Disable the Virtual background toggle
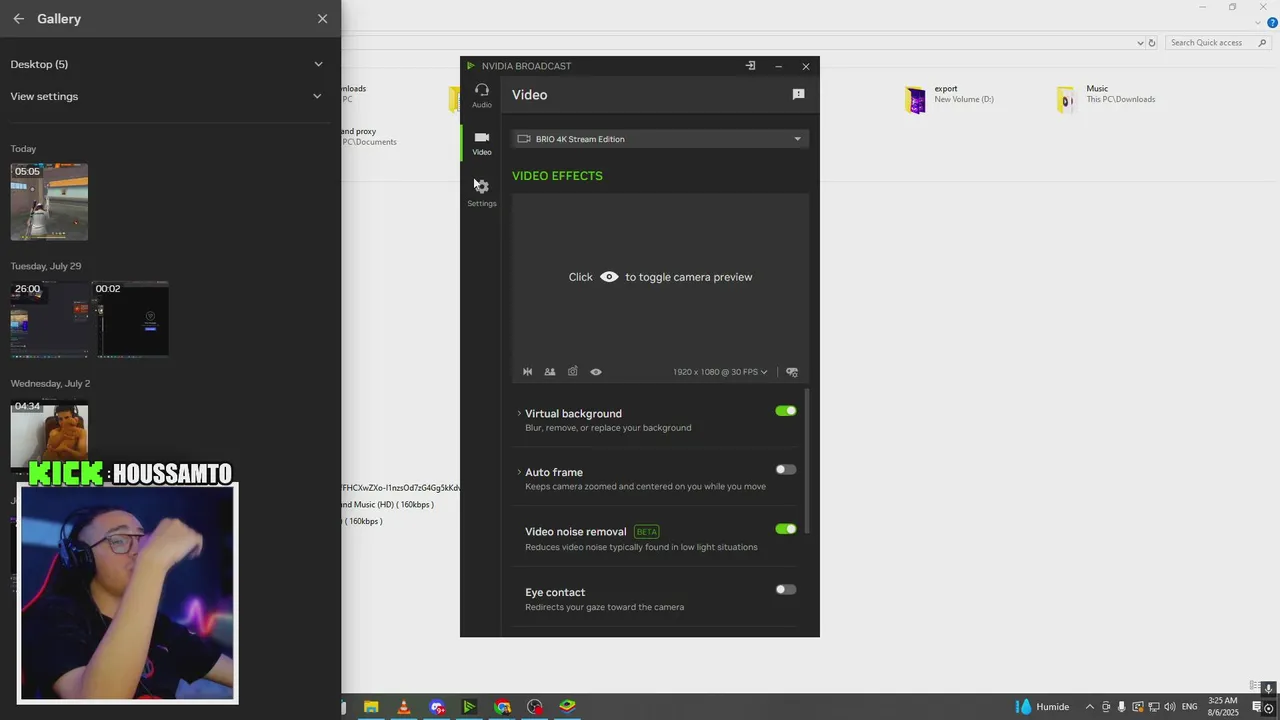 pyautogui.click(x=786, y=411)
